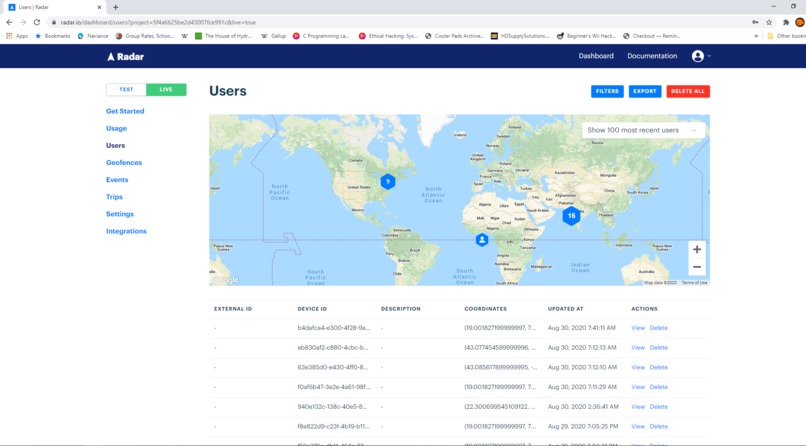Open Usage in sidebar
This screenshot has width=806, height=446.
[116, 128]
